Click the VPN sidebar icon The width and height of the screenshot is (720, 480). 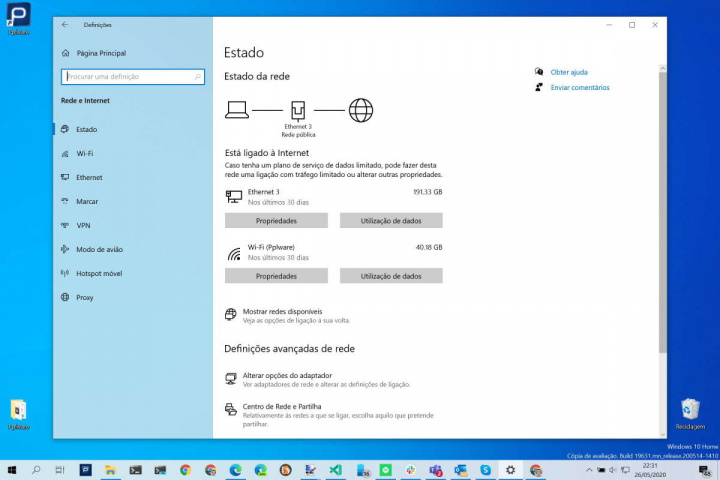coord(65,225)
